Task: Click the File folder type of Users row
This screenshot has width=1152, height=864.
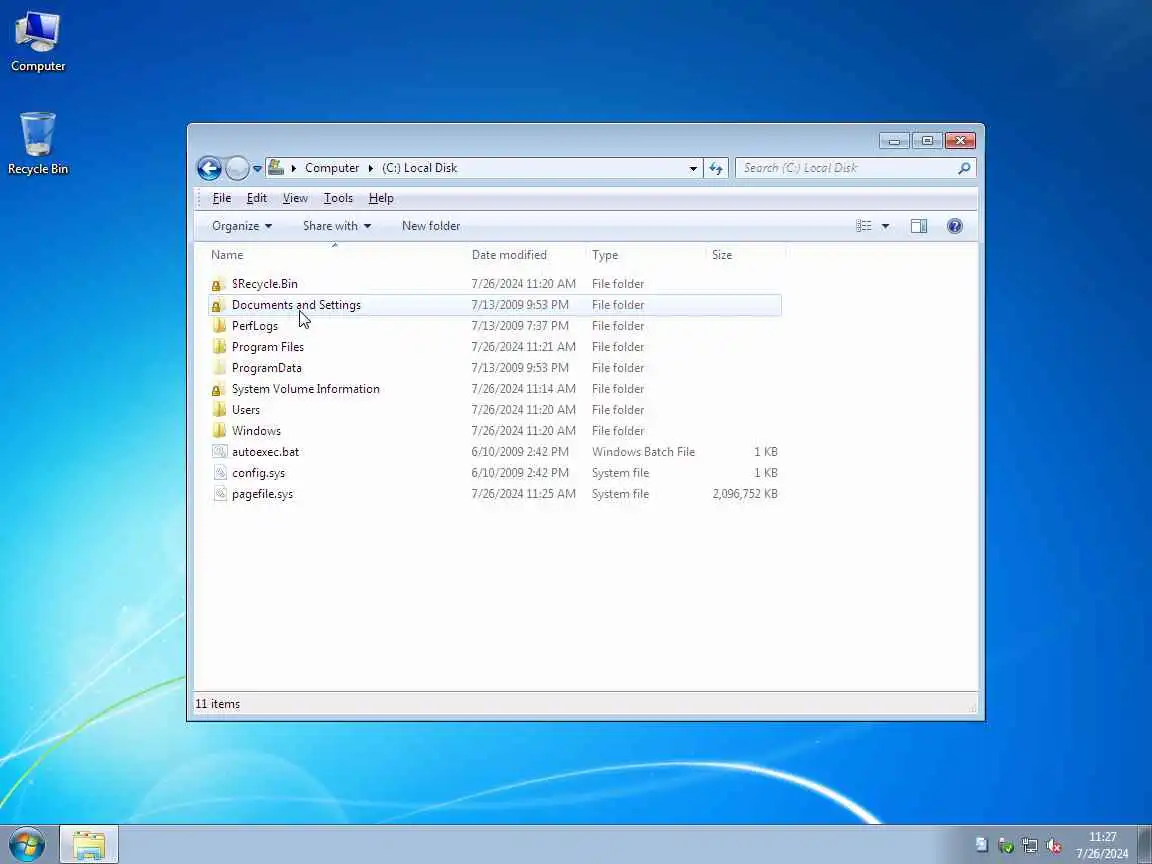Action: pos(618,410)
